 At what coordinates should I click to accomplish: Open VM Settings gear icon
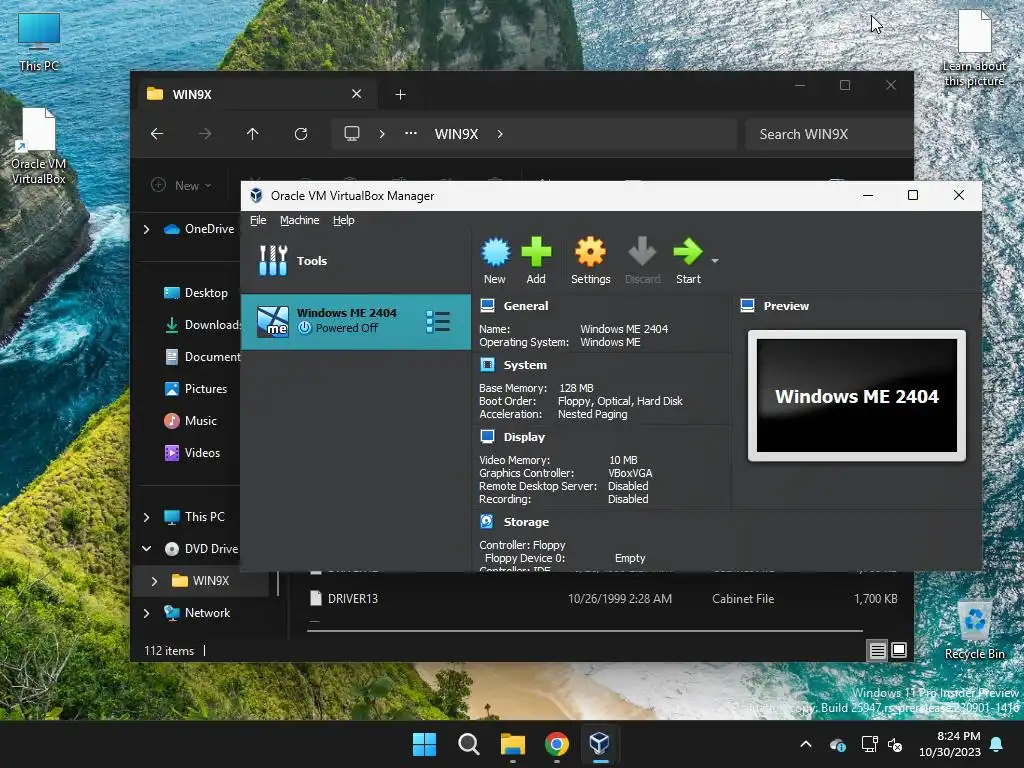(x=590, y=259)
